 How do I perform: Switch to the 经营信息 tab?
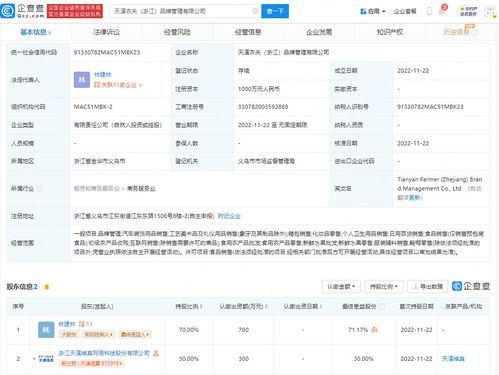[x=248, y=32]
